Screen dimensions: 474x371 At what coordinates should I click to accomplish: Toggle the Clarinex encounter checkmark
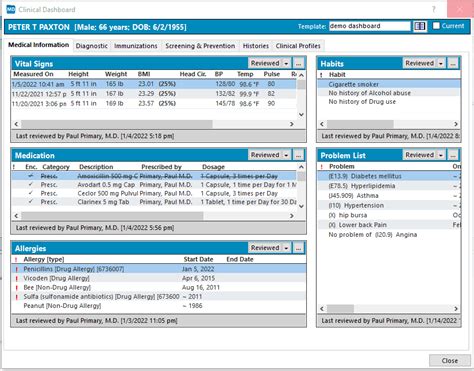click(31, 202)
